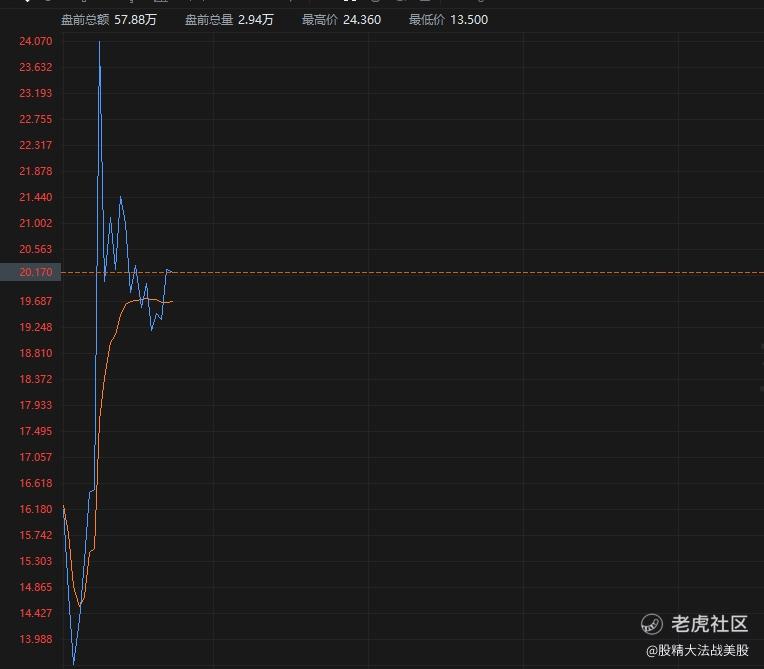This screenshot has width=764, height=669.
Task: Click the 16.618 price axis label
Action: [36, 483]
